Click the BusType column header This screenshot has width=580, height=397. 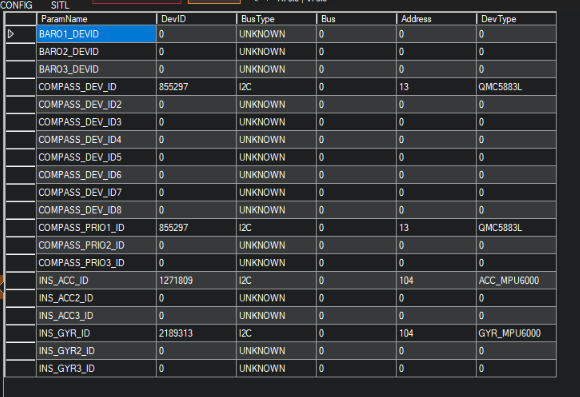pos(276,19)
